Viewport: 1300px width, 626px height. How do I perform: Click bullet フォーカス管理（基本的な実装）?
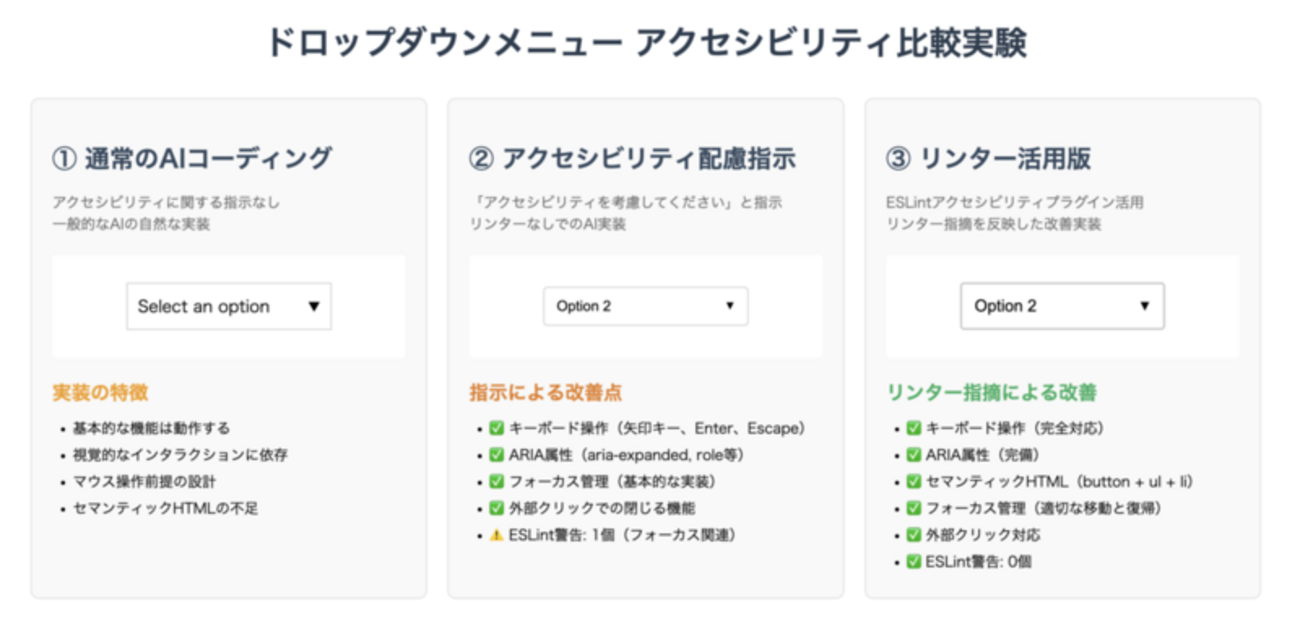(x=602, y=482)
